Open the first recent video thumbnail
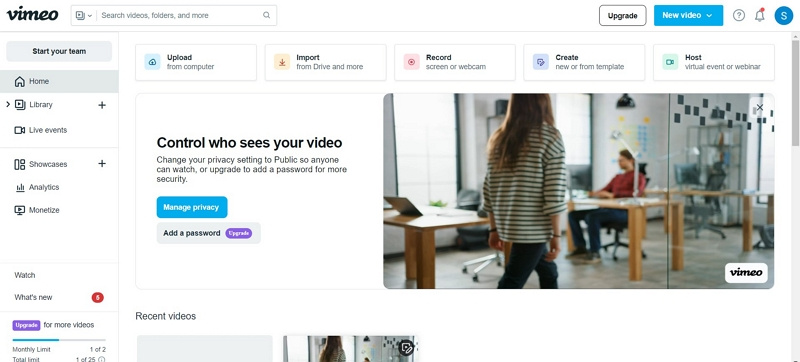This screenshot has width=800, height=362. coord(205,349)
